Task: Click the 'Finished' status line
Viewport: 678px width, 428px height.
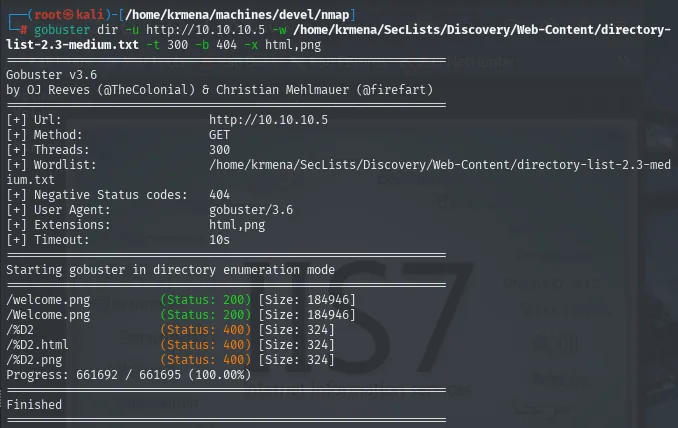Action: (34, 405)
